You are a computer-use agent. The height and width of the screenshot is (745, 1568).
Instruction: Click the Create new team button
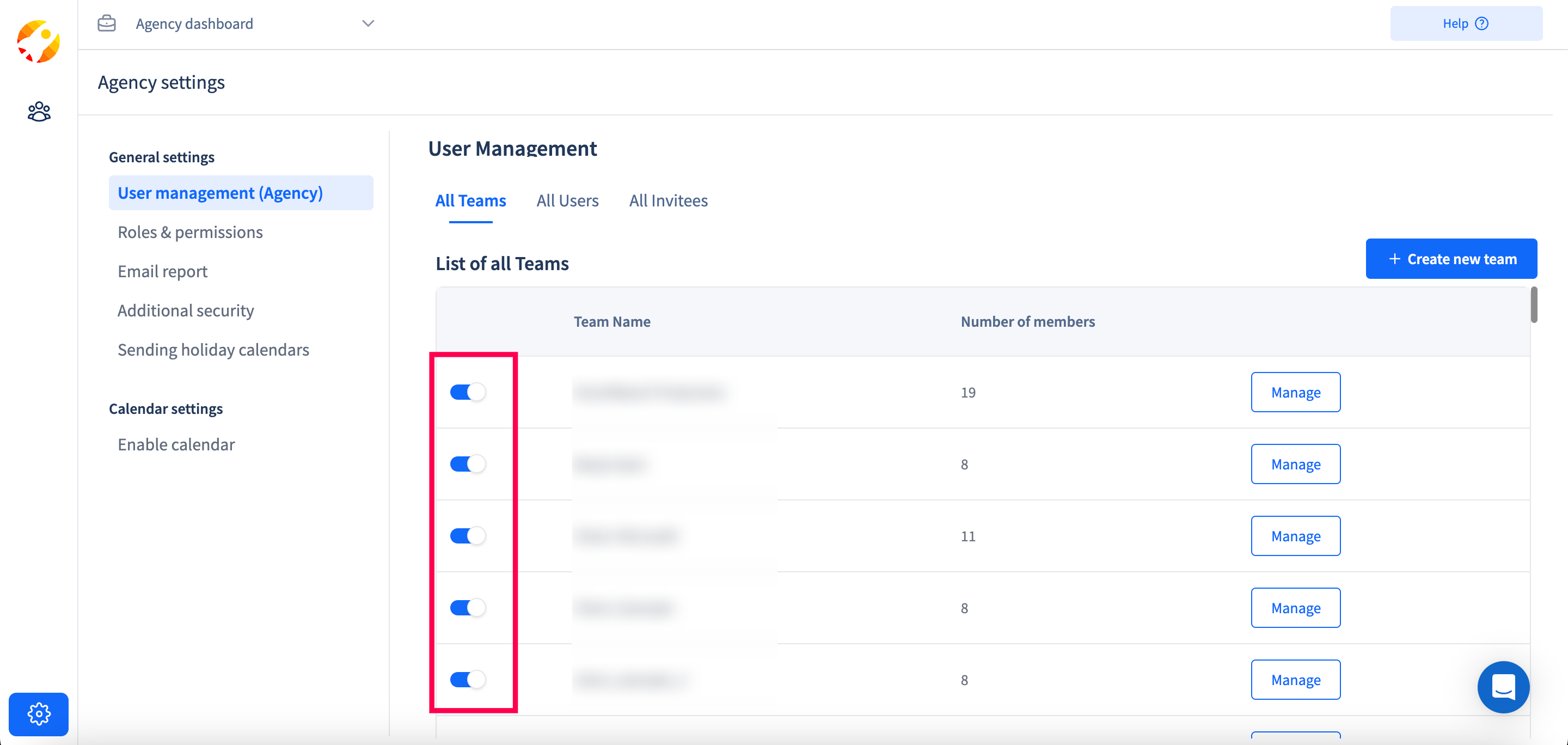[x=1451, y=259]
